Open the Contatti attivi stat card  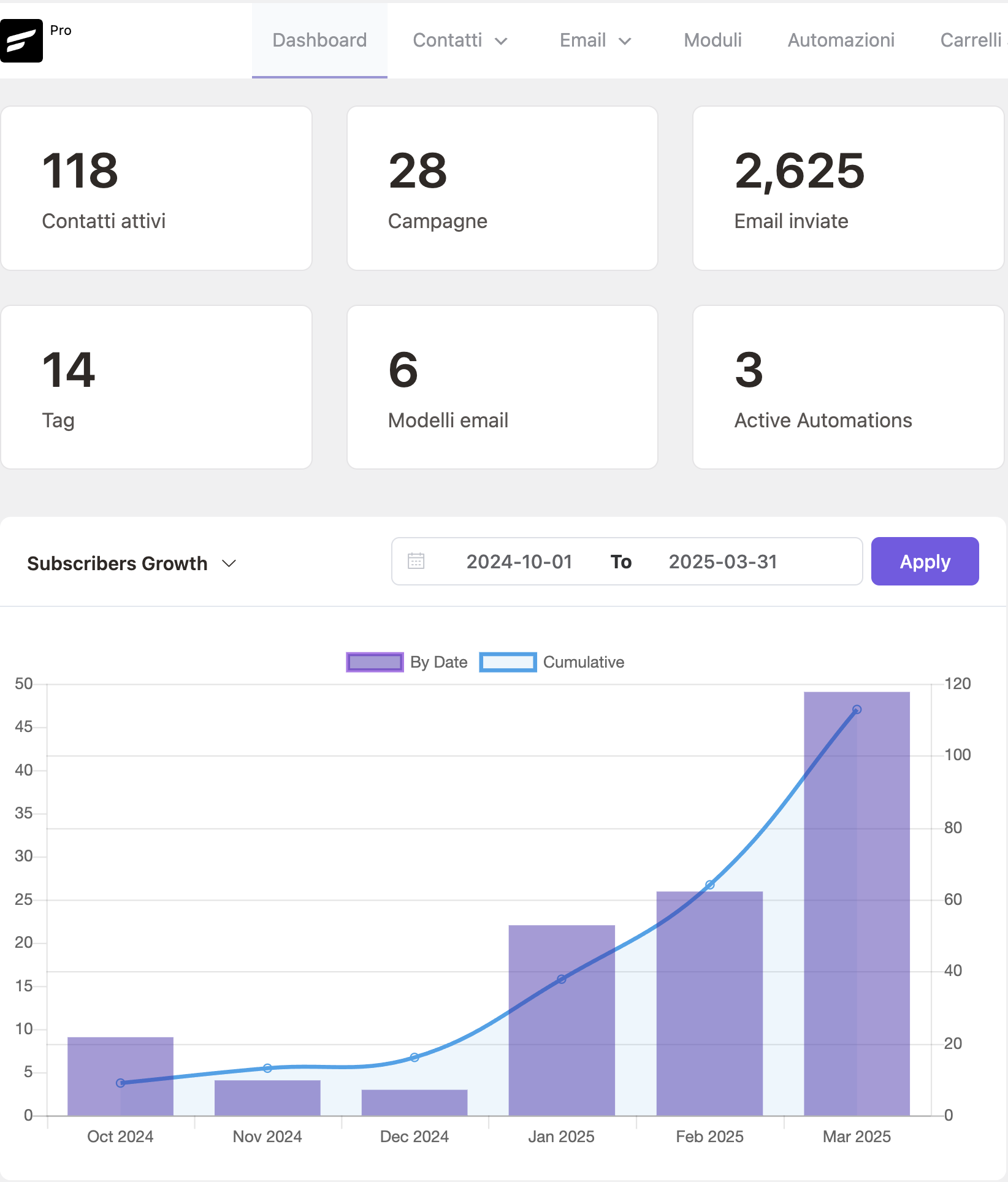click(x=156, y=188)
